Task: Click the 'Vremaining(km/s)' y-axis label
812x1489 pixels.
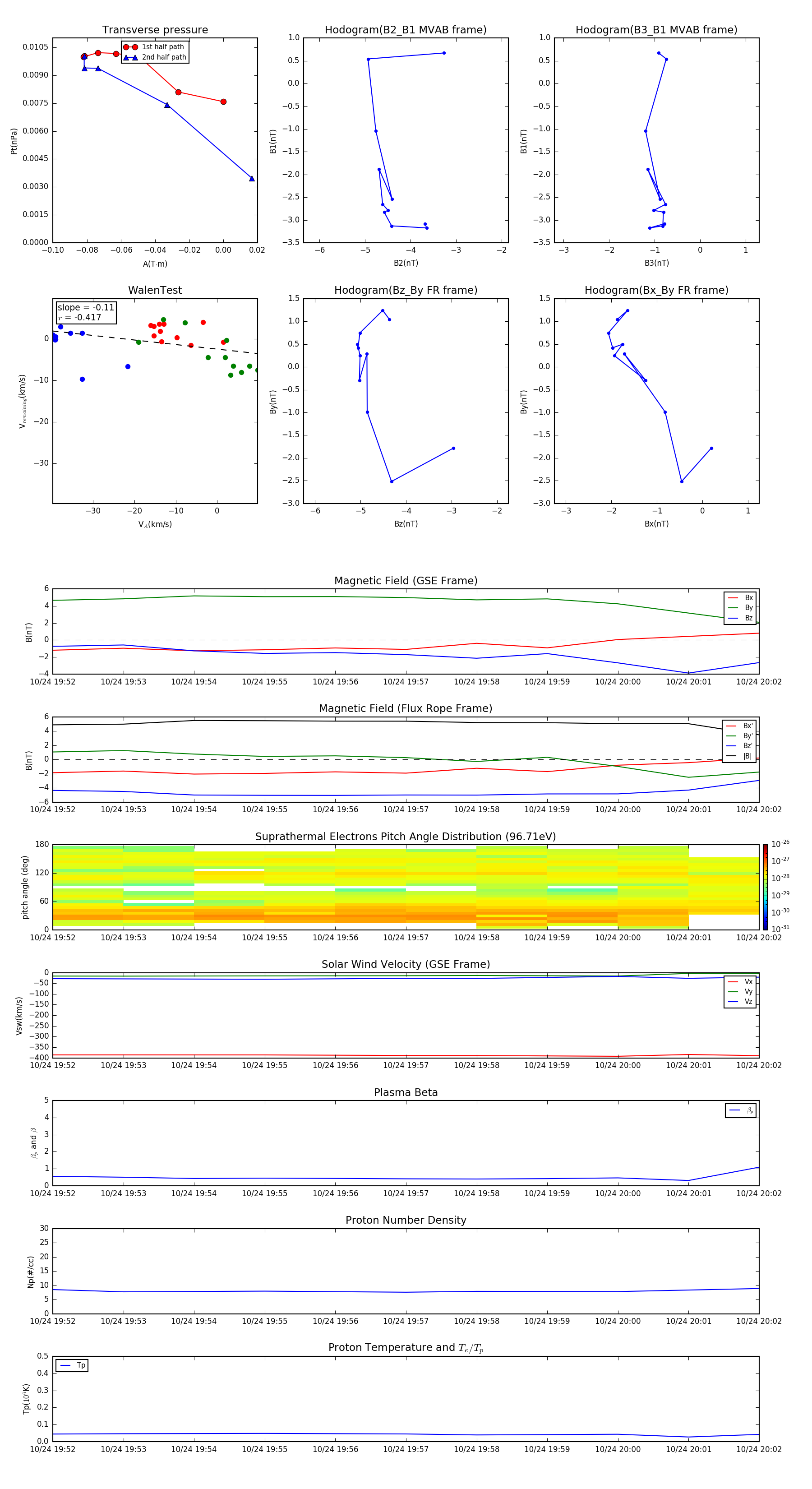Action: pyautogui.click(x=23, y=401)
